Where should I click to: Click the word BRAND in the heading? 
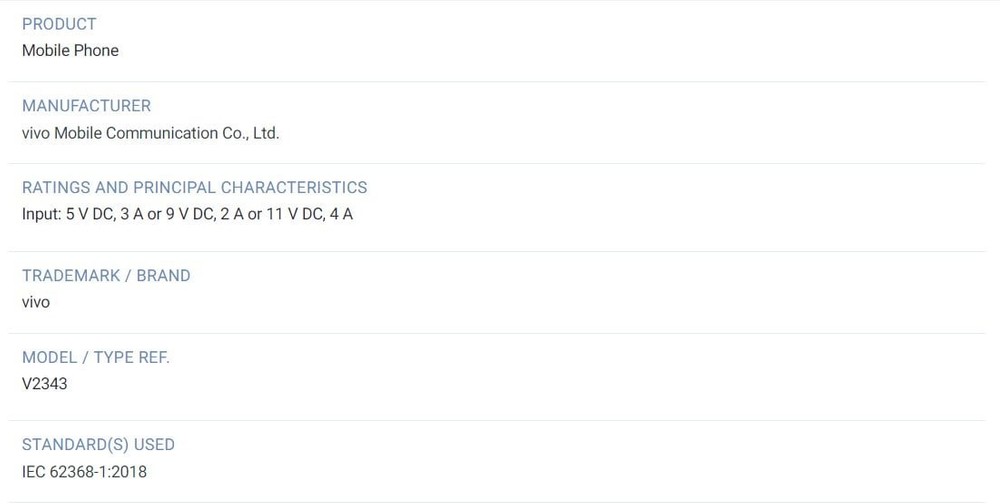pos(163,276)
